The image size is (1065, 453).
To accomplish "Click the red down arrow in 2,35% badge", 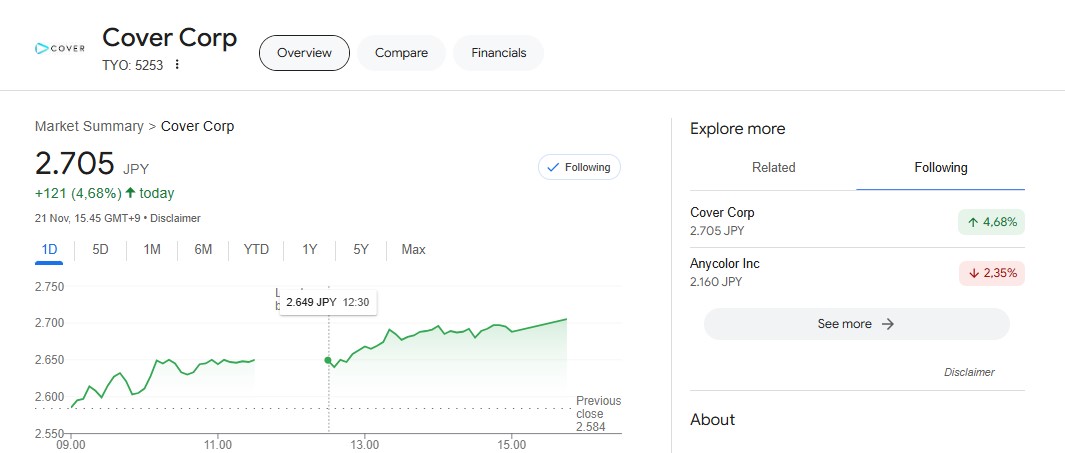I will tap(973, 272).
